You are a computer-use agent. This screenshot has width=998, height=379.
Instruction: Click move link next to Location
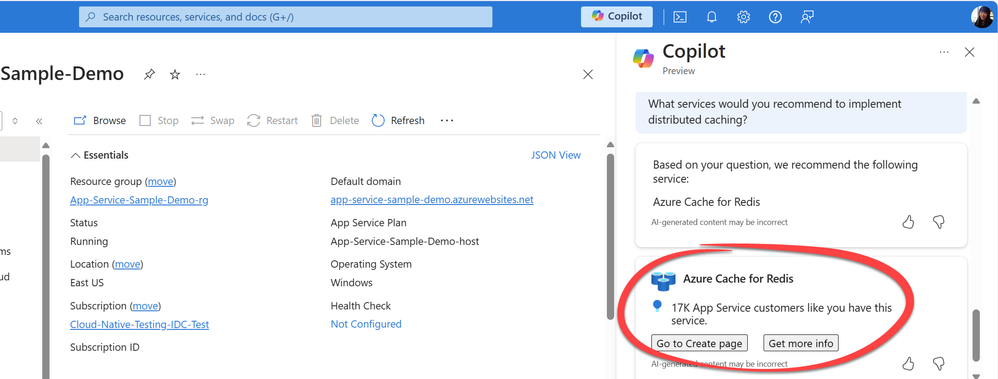click(128, 264)
